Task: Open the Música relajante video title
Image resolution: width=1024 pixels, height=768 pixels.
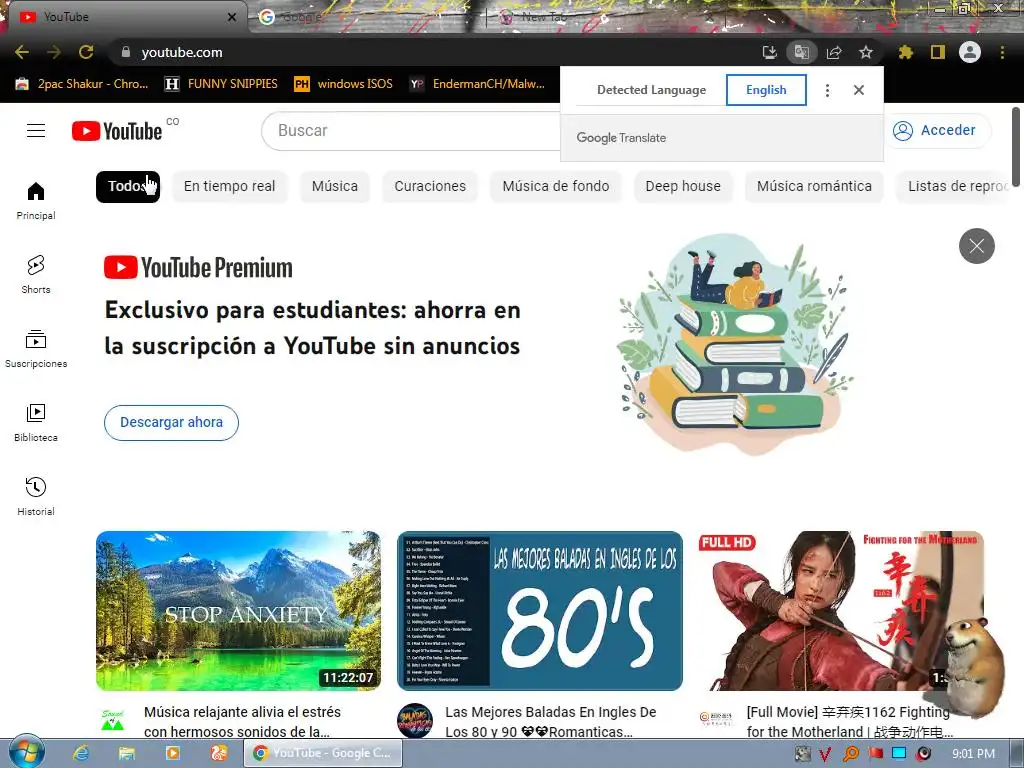Action: 242,722
